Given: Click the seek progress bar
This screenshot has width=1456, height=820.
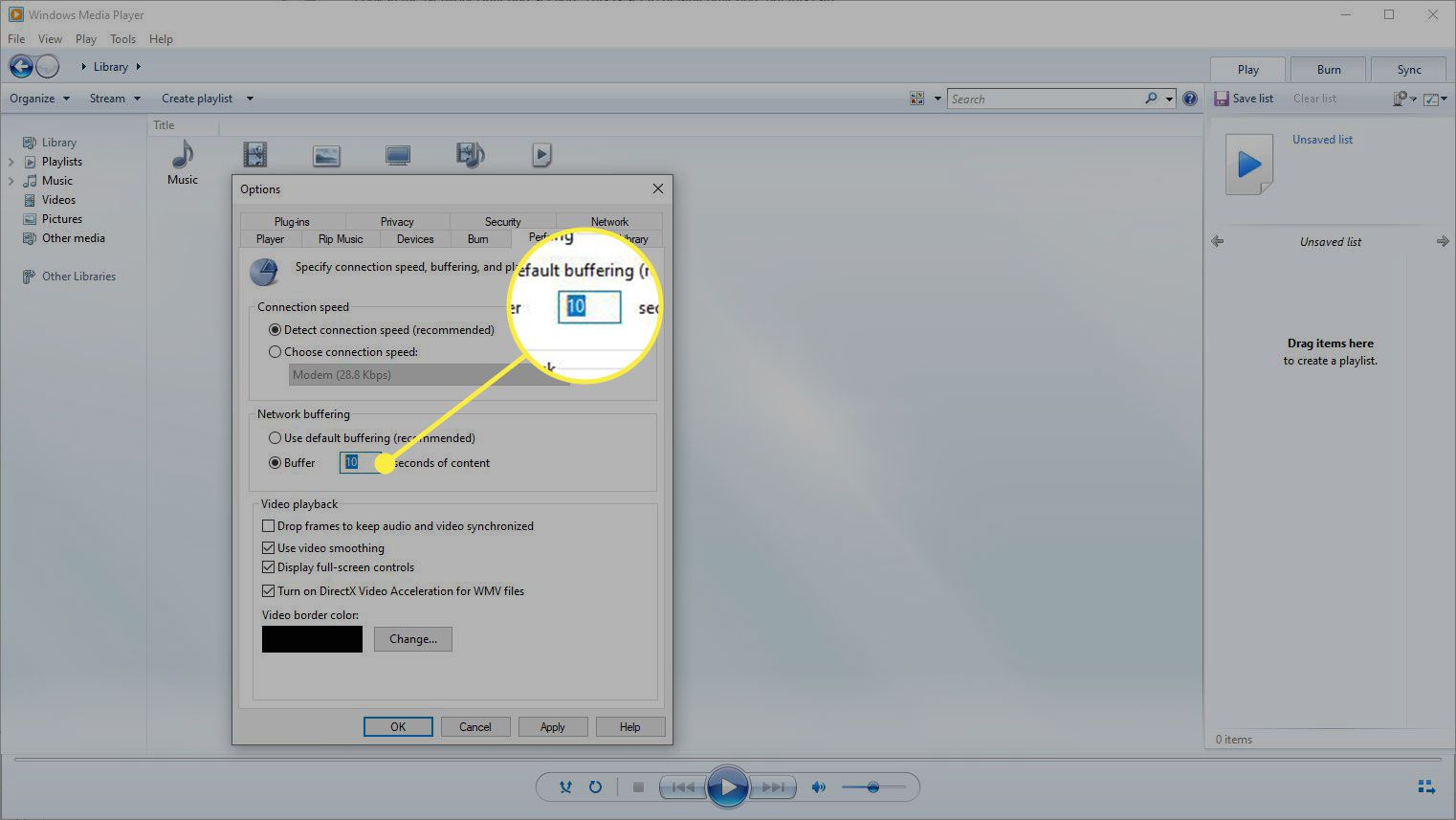Looking at the screenshot, I should click(x=727, y=760).
